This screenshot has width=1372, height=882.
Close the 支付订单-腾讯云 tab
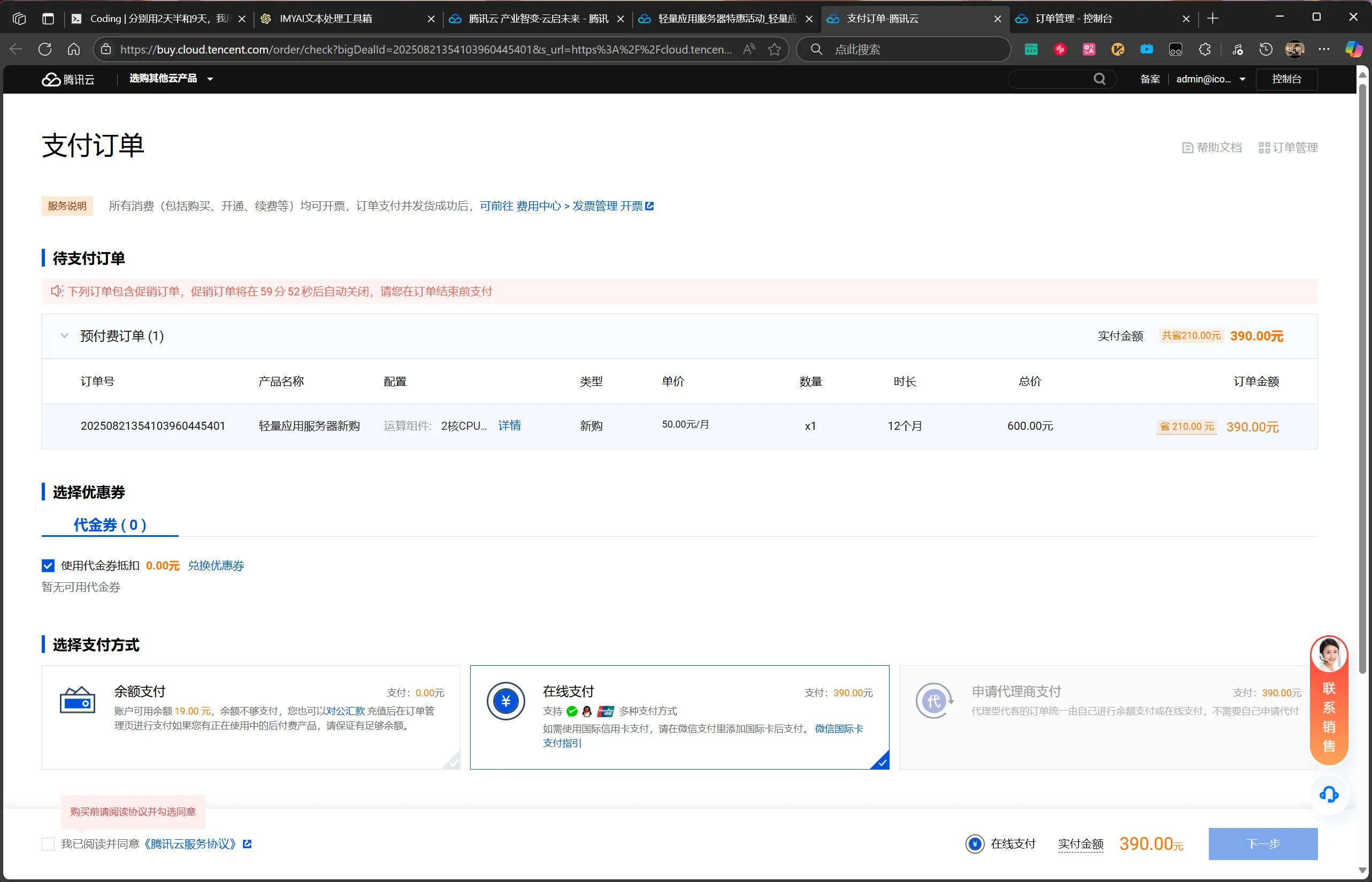pyautogui.click(x=998, y=19)
